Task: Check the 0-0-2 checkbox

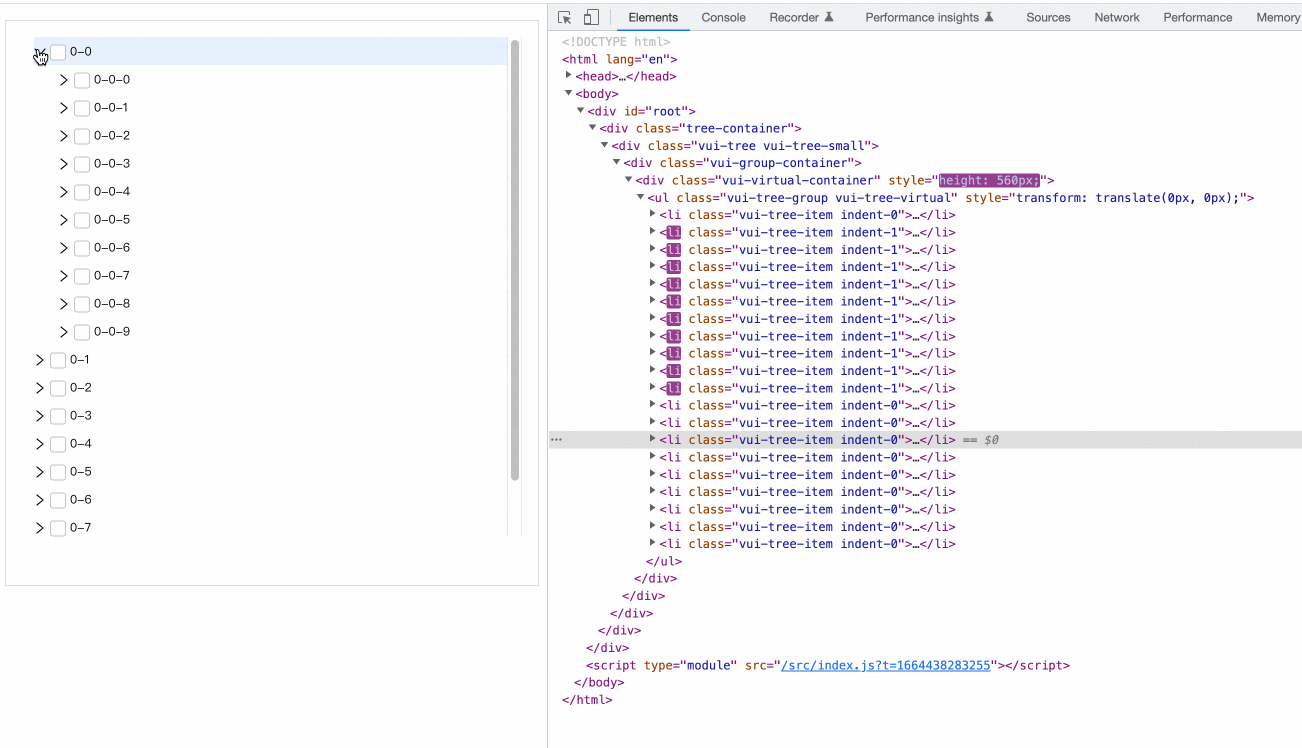Action: coord(82,136)
